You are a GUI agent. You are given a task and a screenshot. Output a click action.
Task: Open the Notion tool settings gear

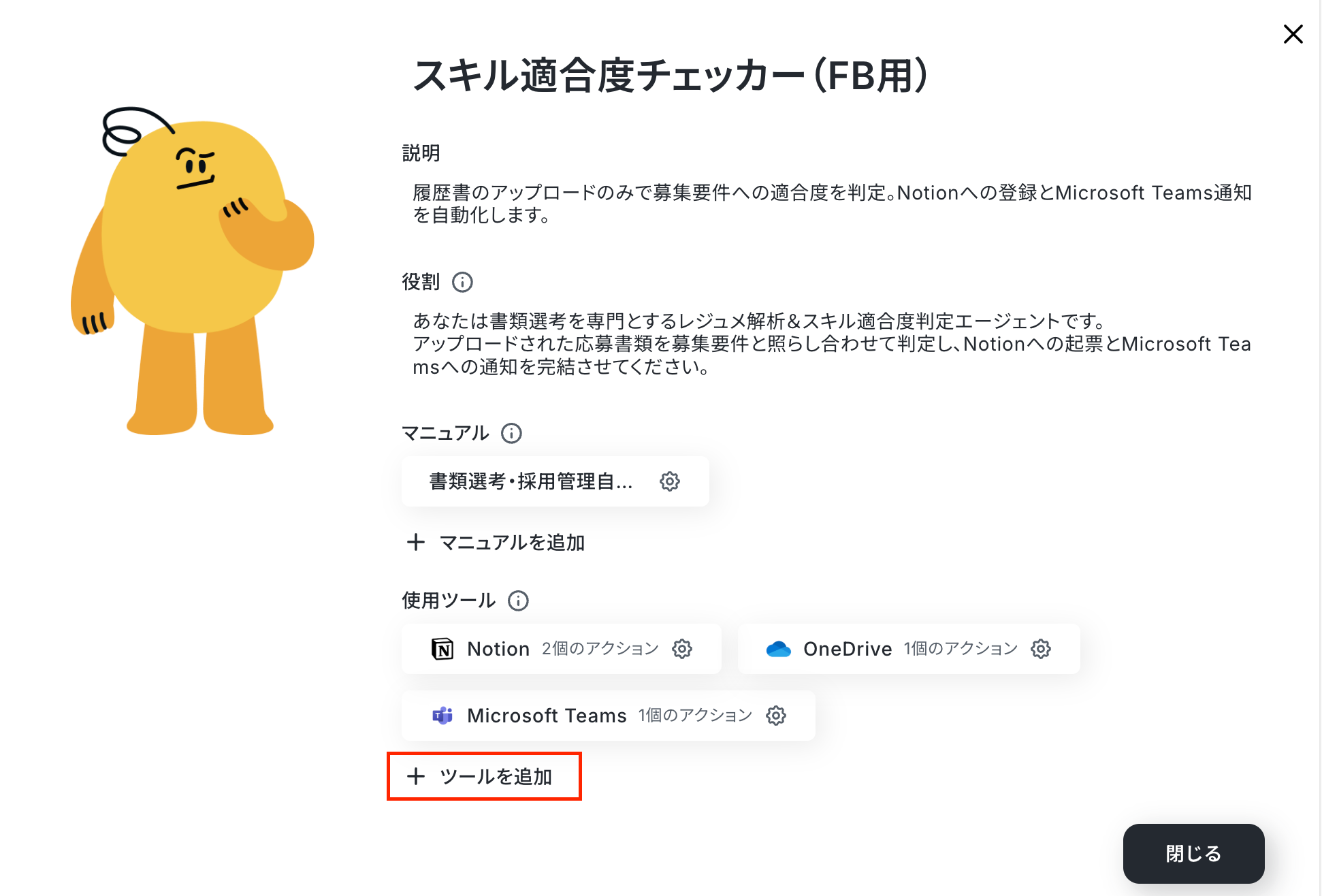[x=681, y=649]
